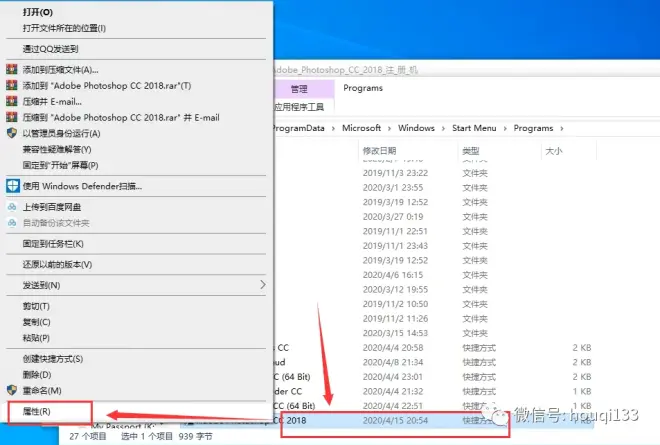Click the WinRAR icon beside 添加到压缩文件(A)...
Viewport: 660px width, 445px height.
point(12,69)
